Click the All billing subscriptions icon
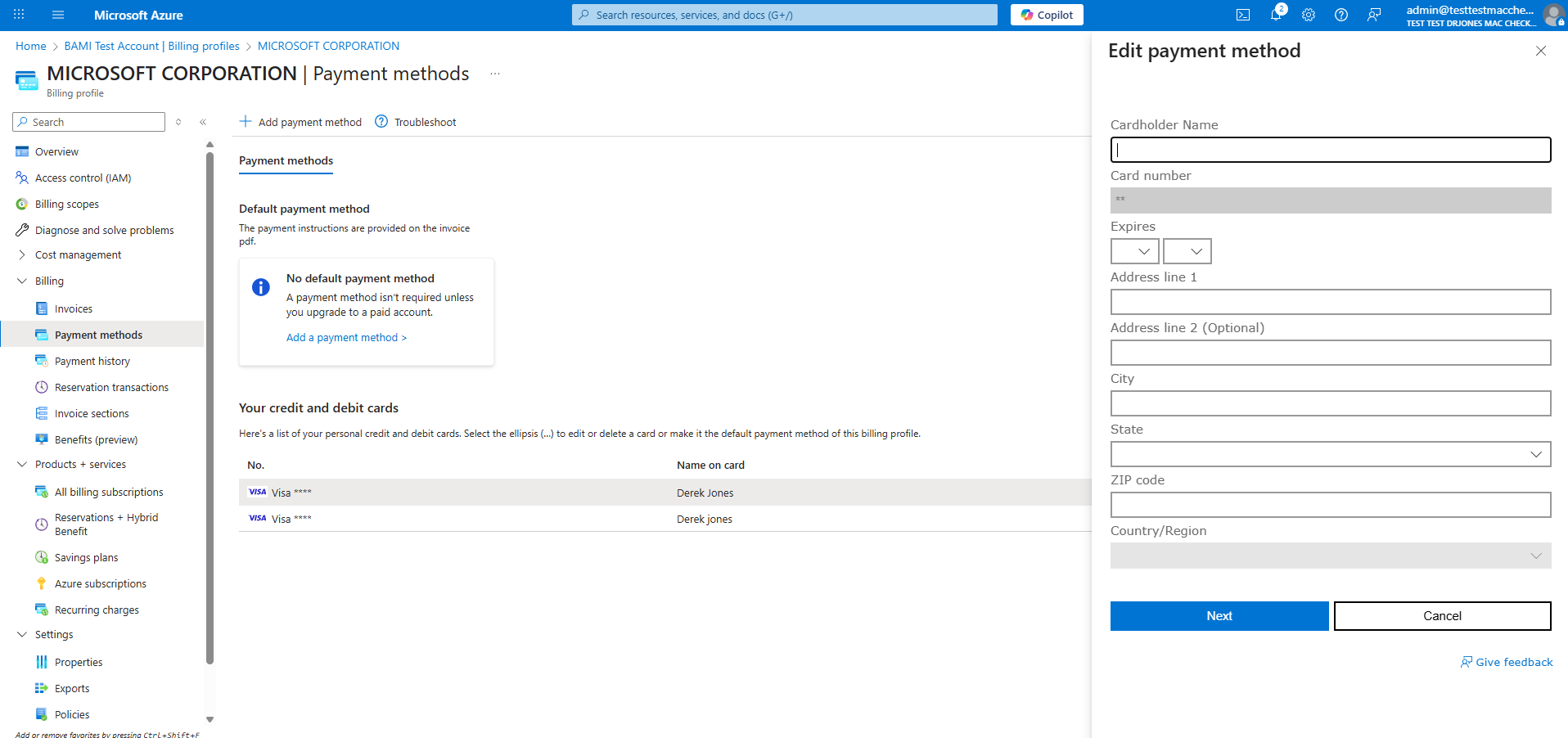 [x=42, y=492]
